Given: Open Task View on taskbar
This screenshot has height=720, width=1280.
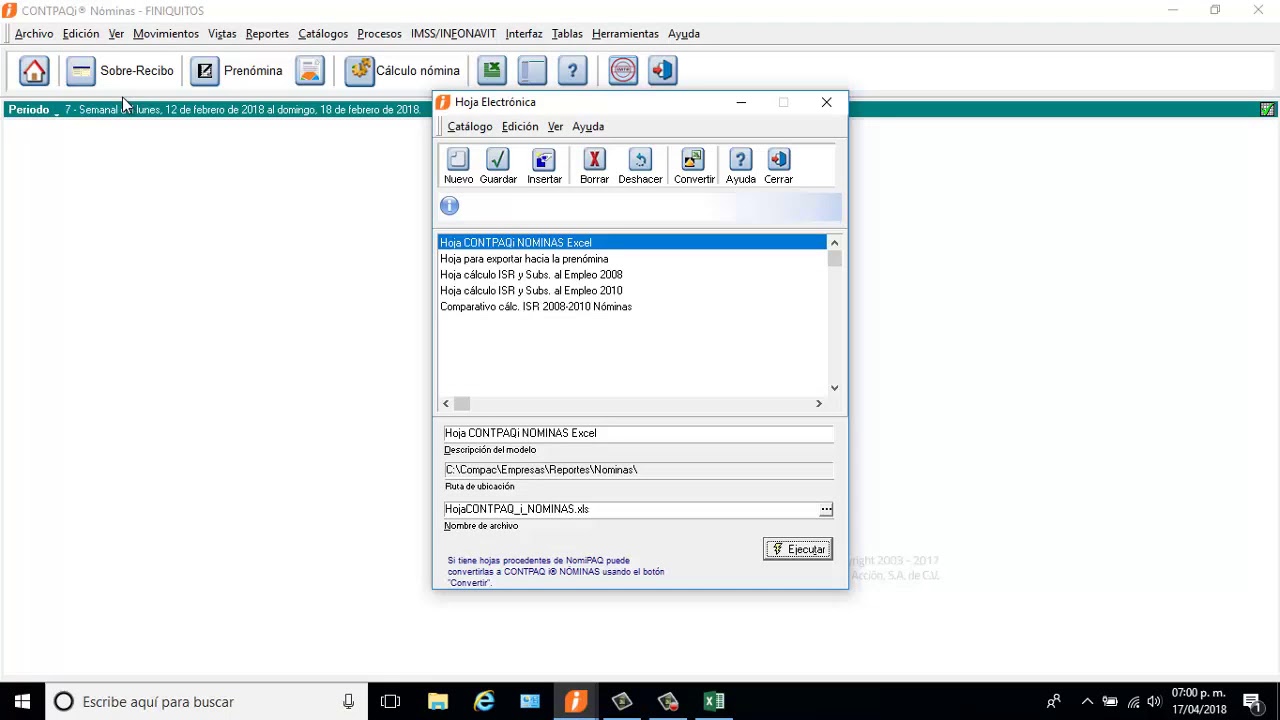Looking at the screenshot, I should click(x=391, y=702).
